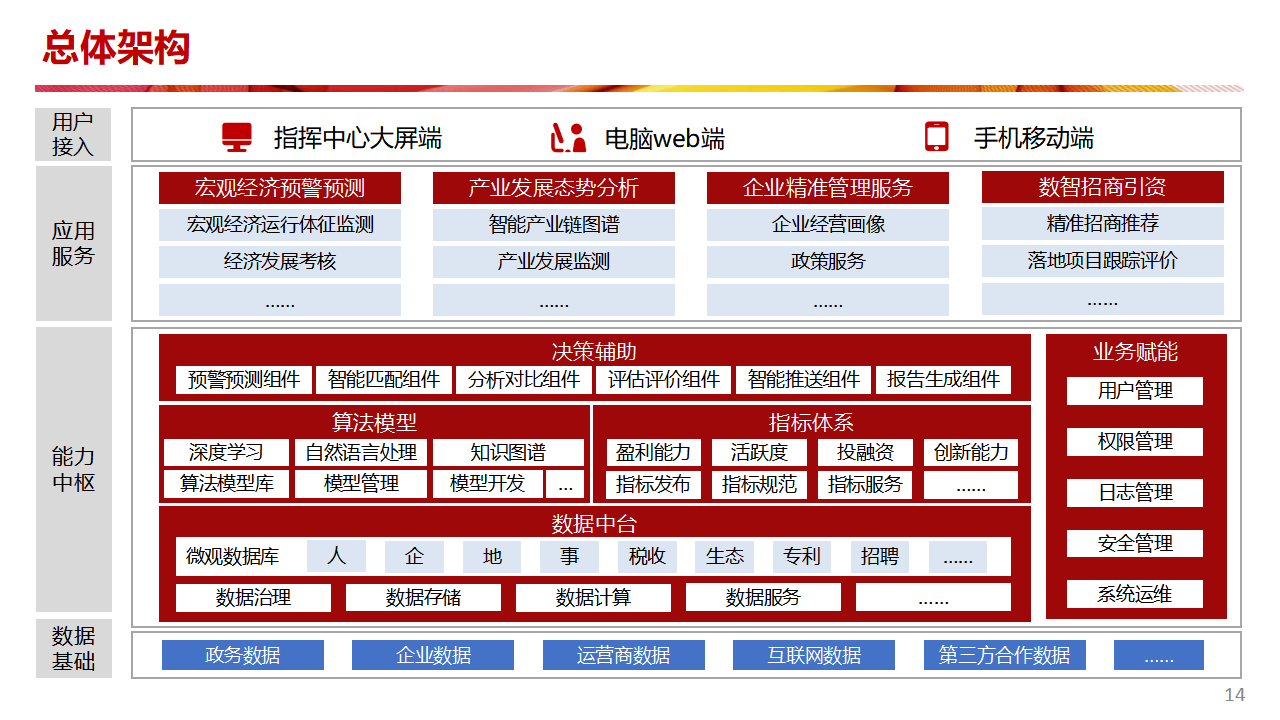
Task: Click the 决策辅助 section title
Action: pos(594,351)
